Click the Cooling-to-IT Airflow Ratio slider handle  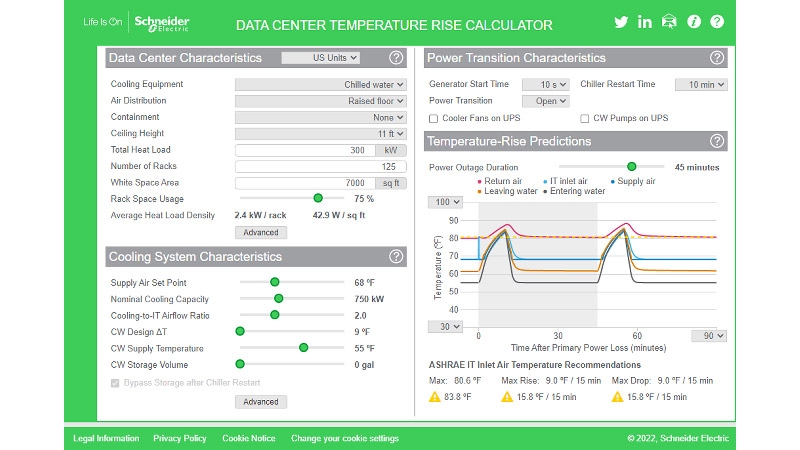(x=274, y=315)
